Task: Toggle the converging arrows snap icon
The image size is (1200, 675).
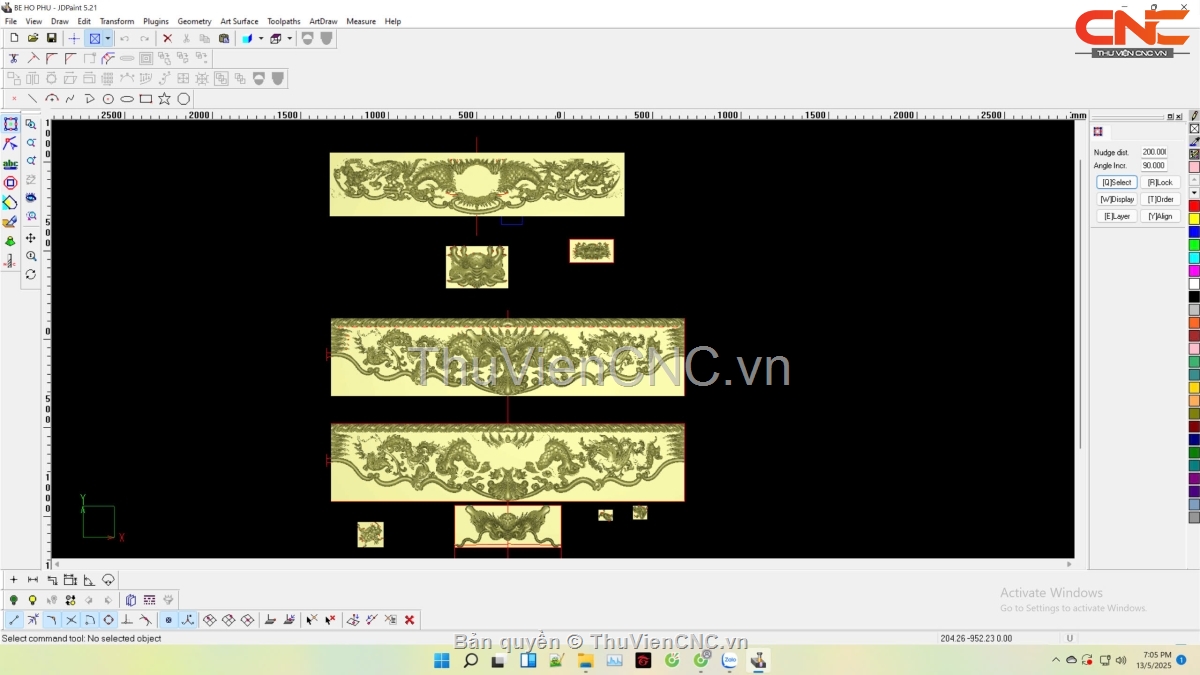Action: (x=33, y=620)
